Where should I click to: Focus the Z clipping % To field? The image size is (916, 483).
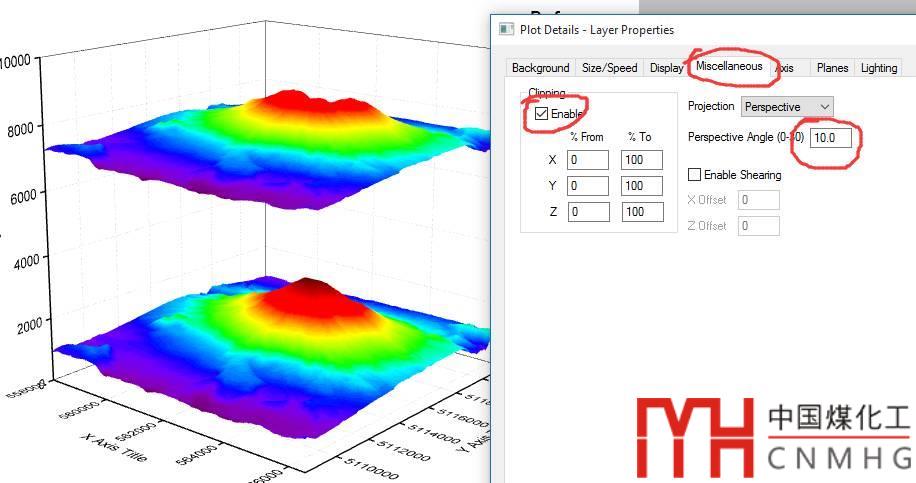point(640,212)
